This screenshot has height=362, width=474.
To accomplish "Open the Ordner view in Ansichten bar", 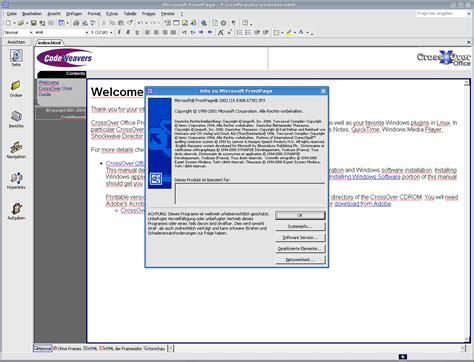I will click(16, 88).
